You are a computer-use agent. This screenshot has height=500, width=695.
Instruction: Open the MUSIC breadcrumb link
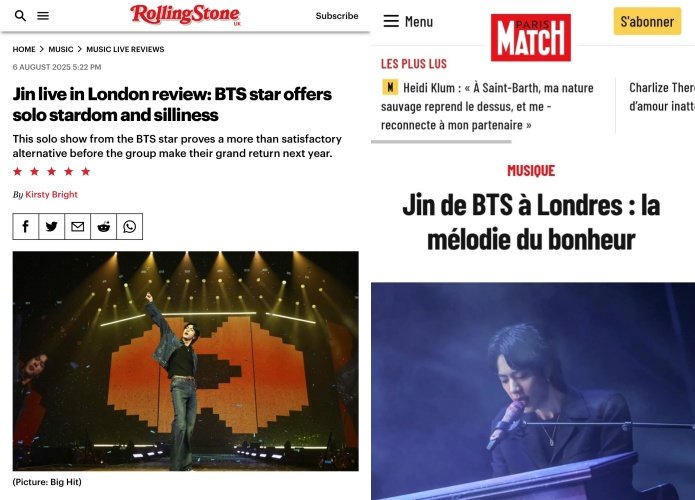coord(61,49)
